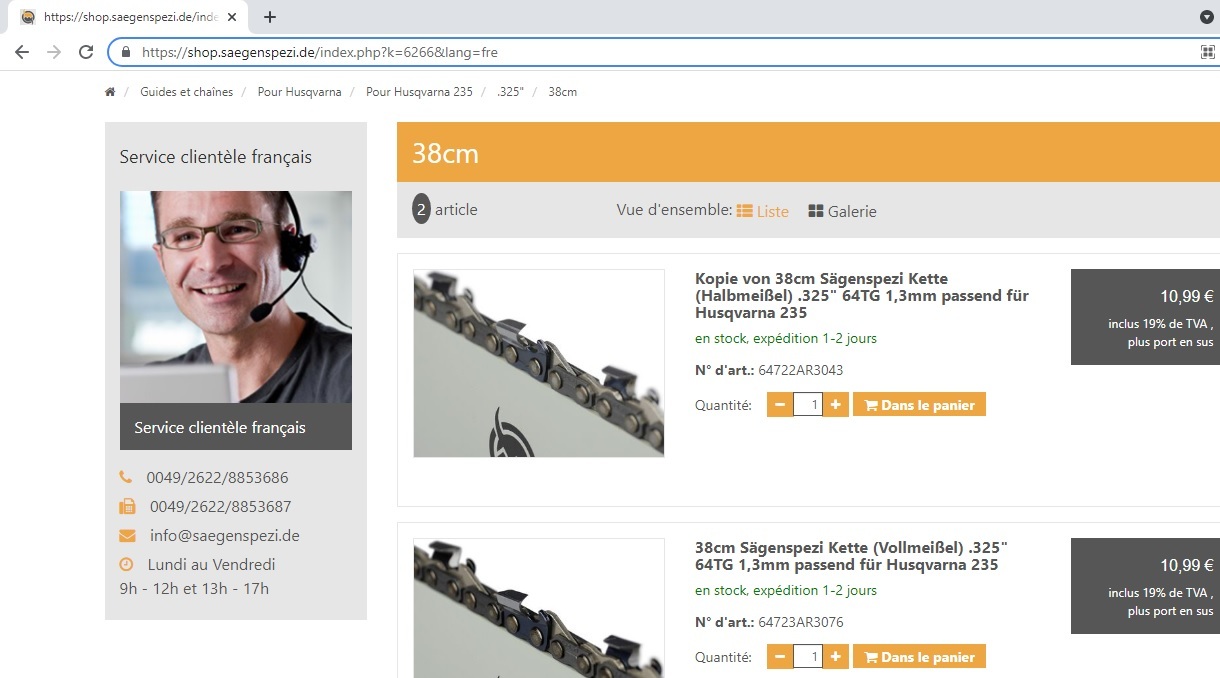Click the orange clock hours icon
The width and height of the screenshot is (1220, 678).
click(x=126, y=565)
